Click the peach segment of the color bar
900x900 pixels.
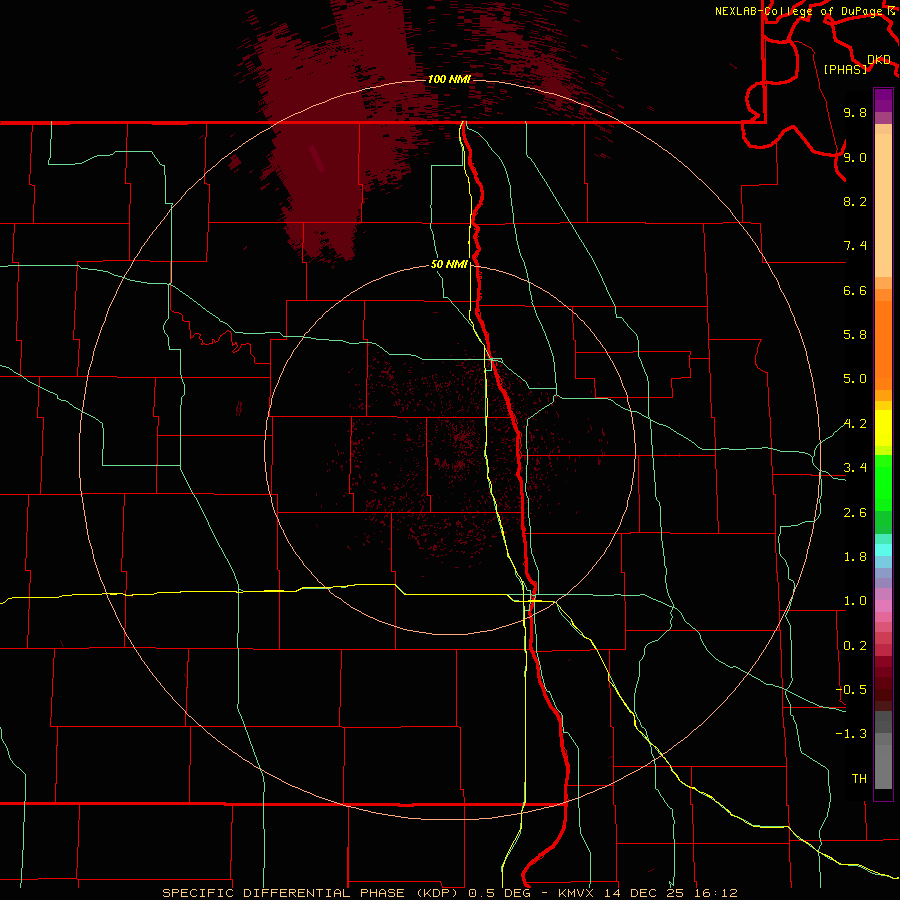click(883, 205)
